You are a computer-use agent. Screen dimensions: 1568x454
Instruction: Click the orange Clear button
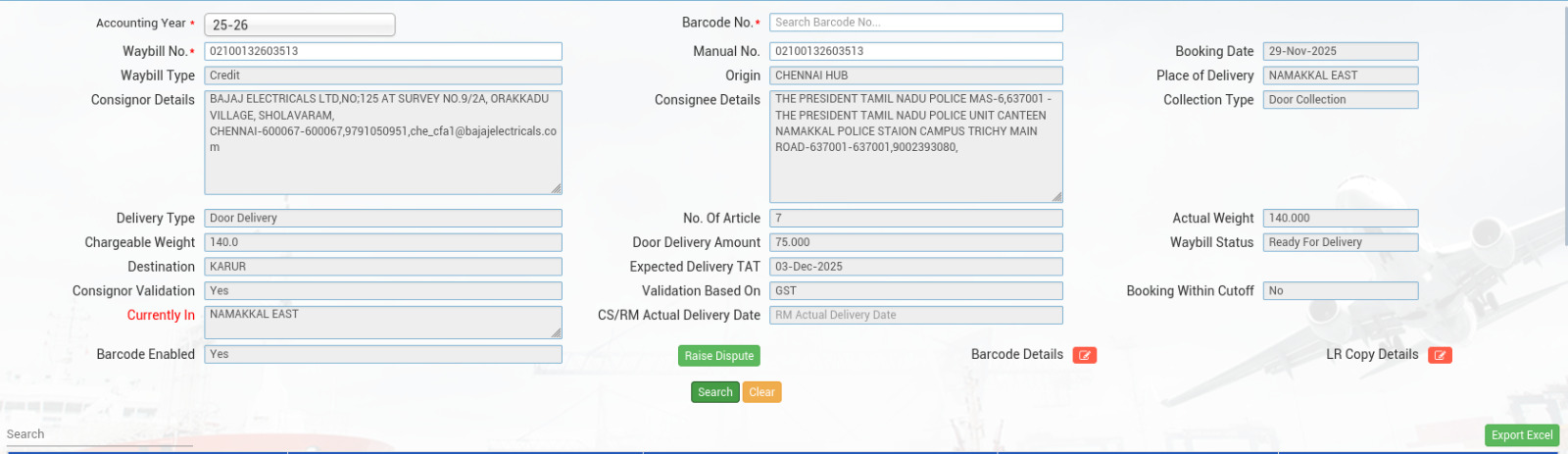click(x=761, y=392)
